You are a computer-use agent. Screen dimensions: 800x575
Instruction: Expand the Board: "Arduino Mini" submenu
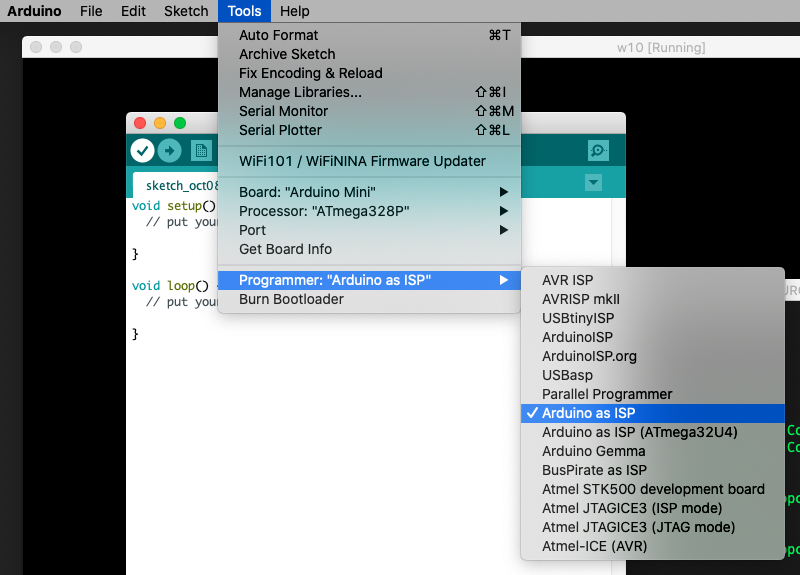click(369, 192)
